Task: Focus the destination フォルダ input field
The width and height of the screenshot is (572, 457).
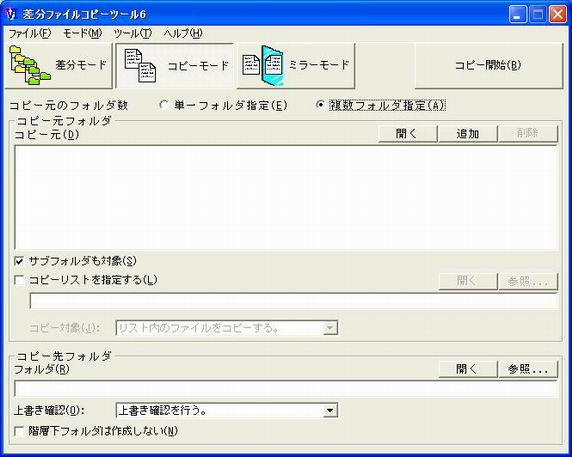Action: click(286, 388)
